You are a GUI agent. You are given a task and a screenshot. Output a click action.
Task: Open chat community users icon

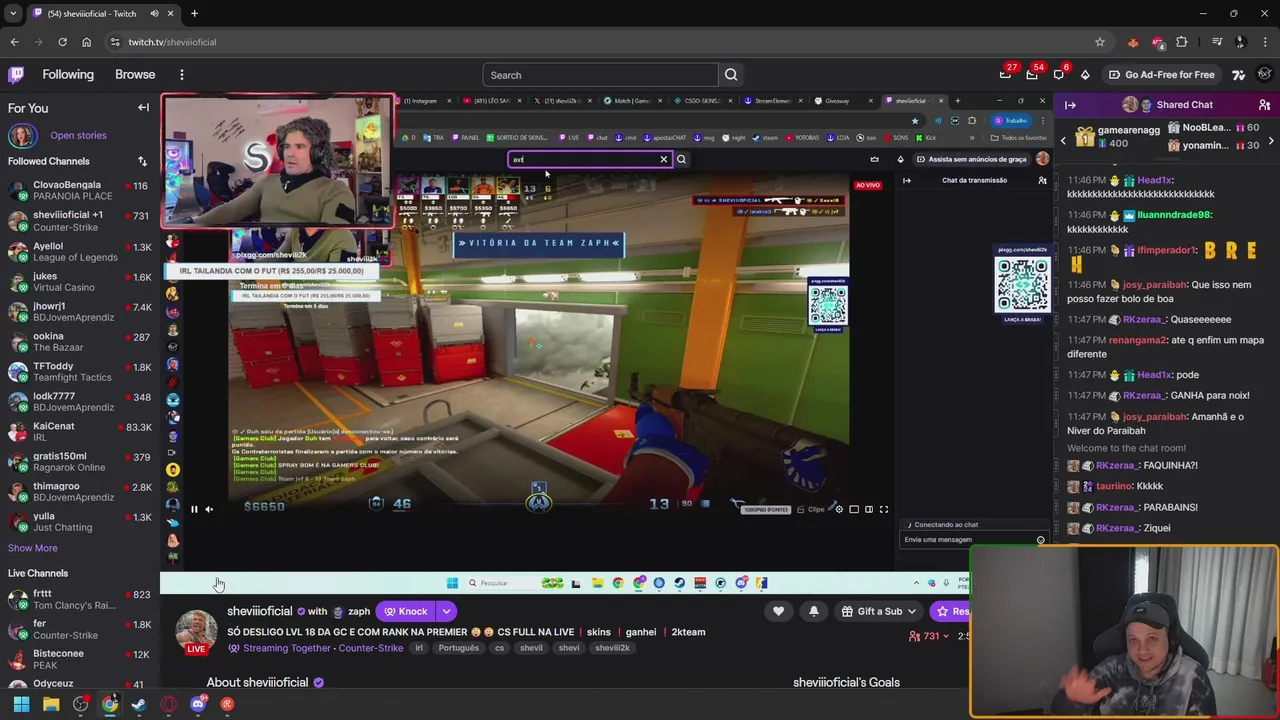[1264, 105]
